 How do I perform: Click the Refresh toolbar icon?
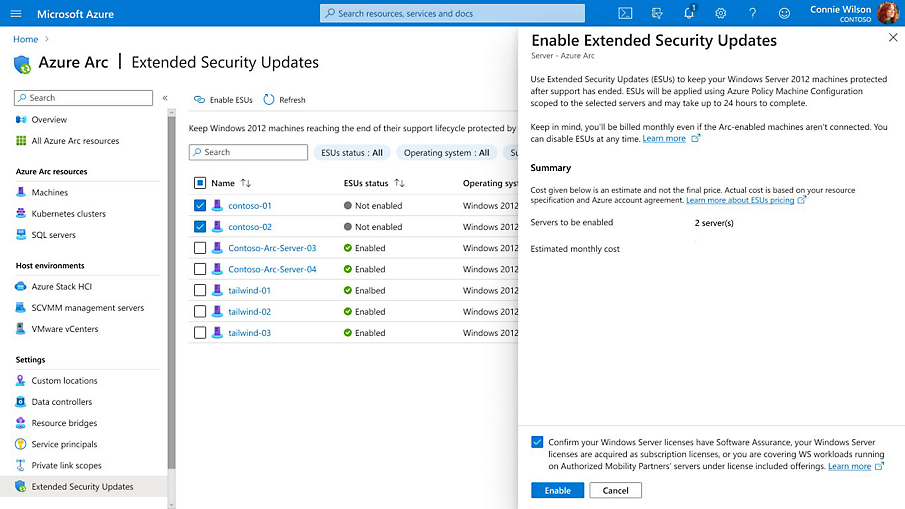(x=270, y=100)
